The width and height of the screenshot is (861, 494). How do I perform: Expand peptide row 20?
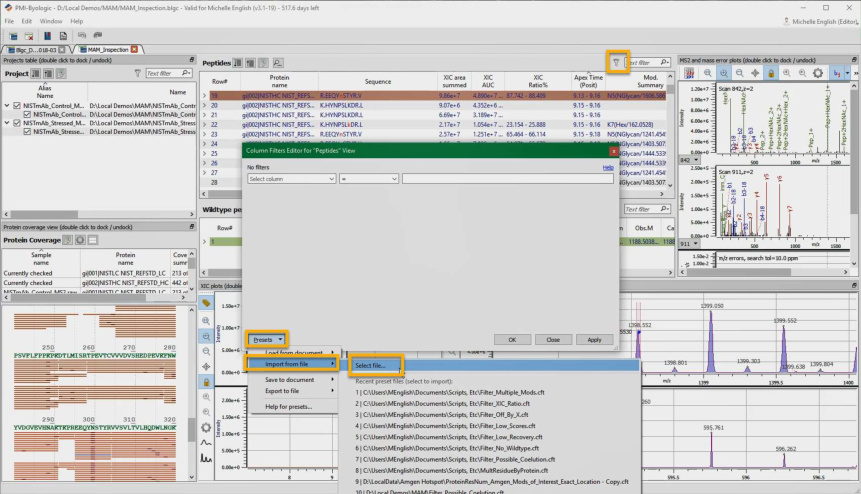click(x=204, y=105)
